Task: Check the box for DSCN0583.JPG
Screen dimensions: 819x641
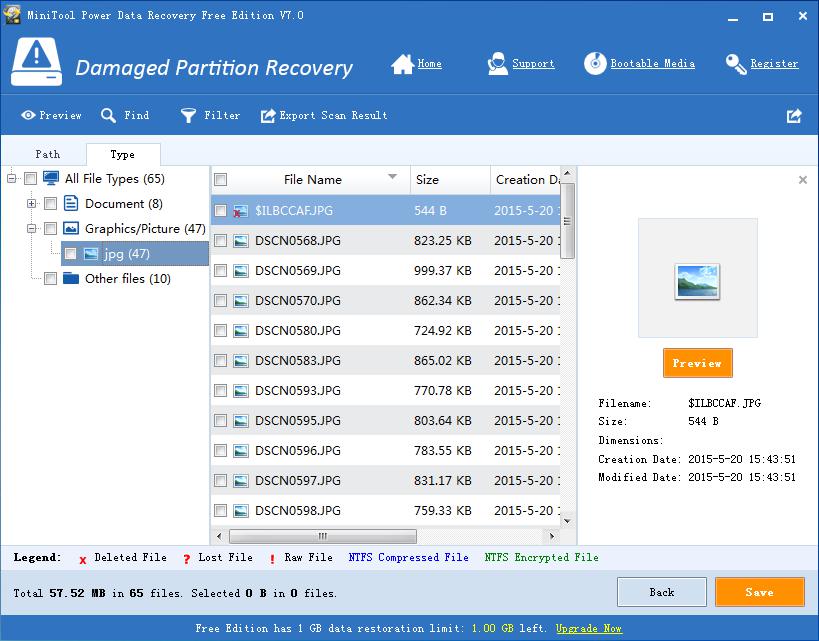Action: [220, 360]
